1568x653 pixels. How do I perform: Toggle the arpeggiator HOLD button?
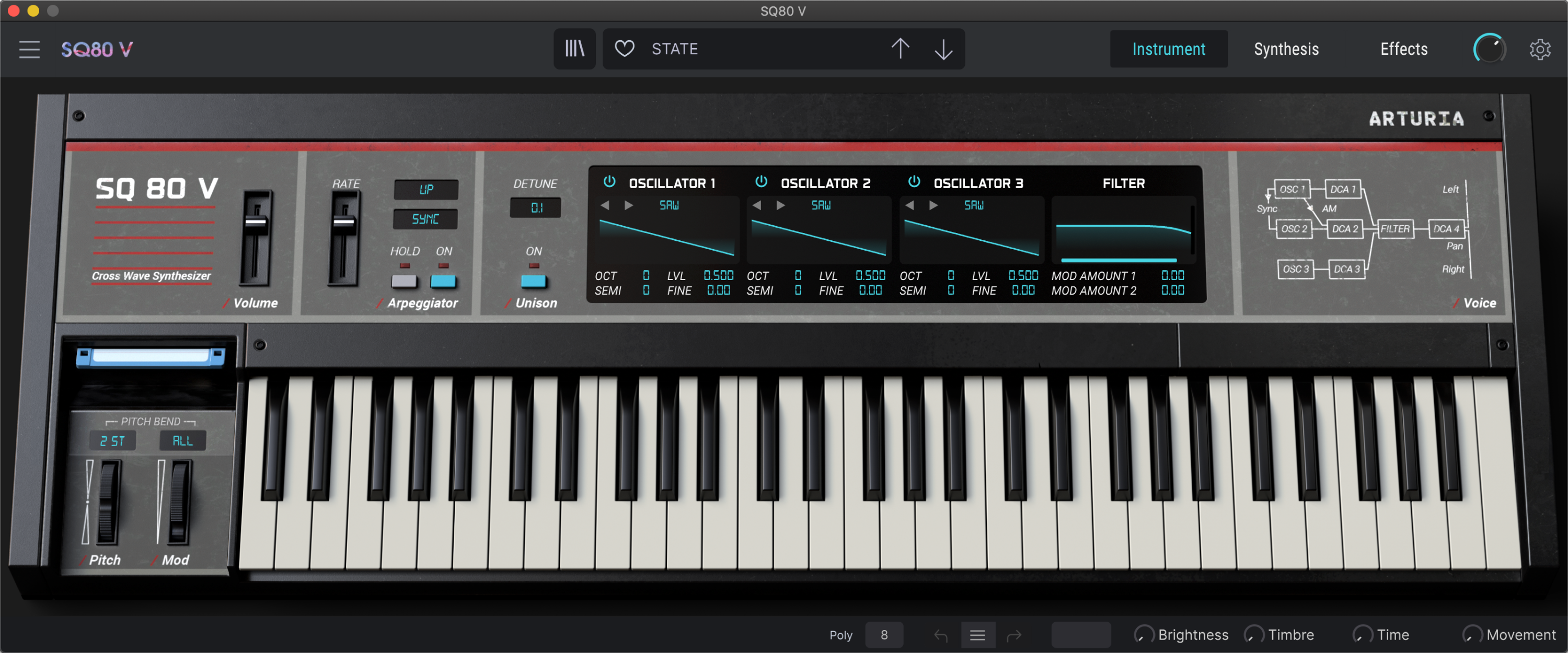(x=404, y=281)
